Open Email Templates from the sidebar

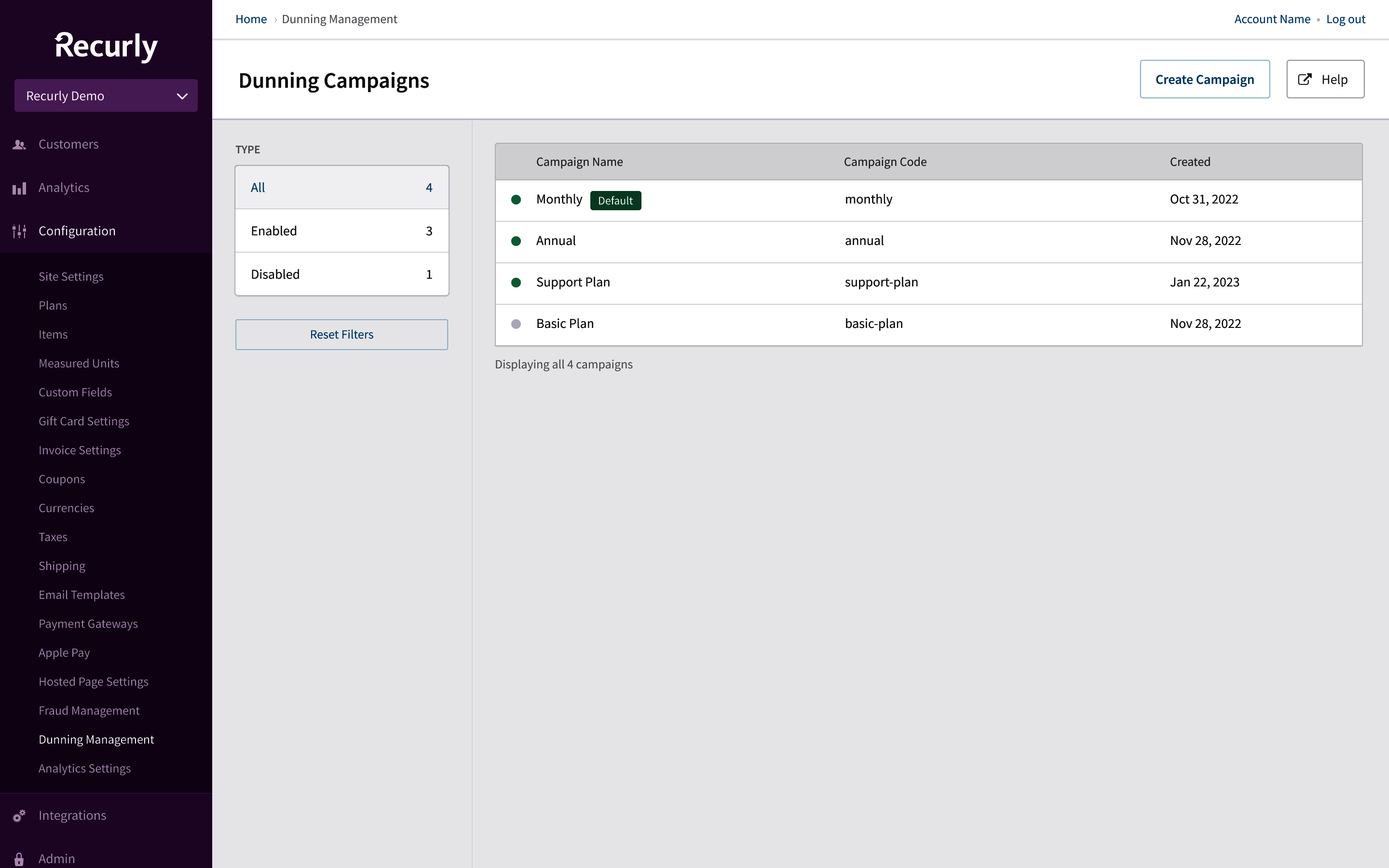(82, 595)
